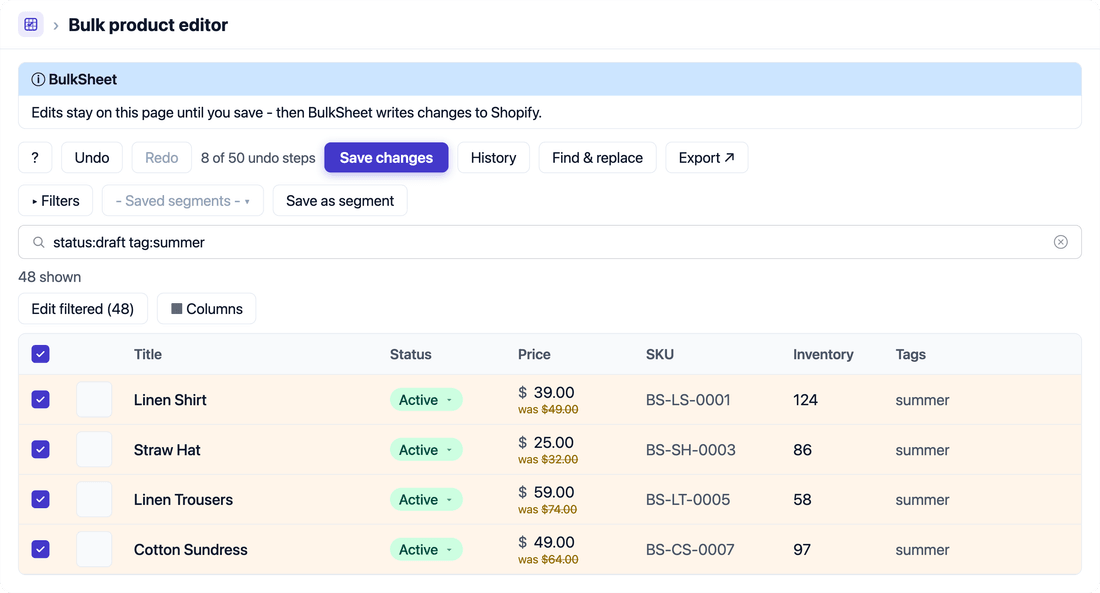Uncheck the Linen Shirt row checkbox
This screenshot has height=593, width=1100.
tap(41, 400)
